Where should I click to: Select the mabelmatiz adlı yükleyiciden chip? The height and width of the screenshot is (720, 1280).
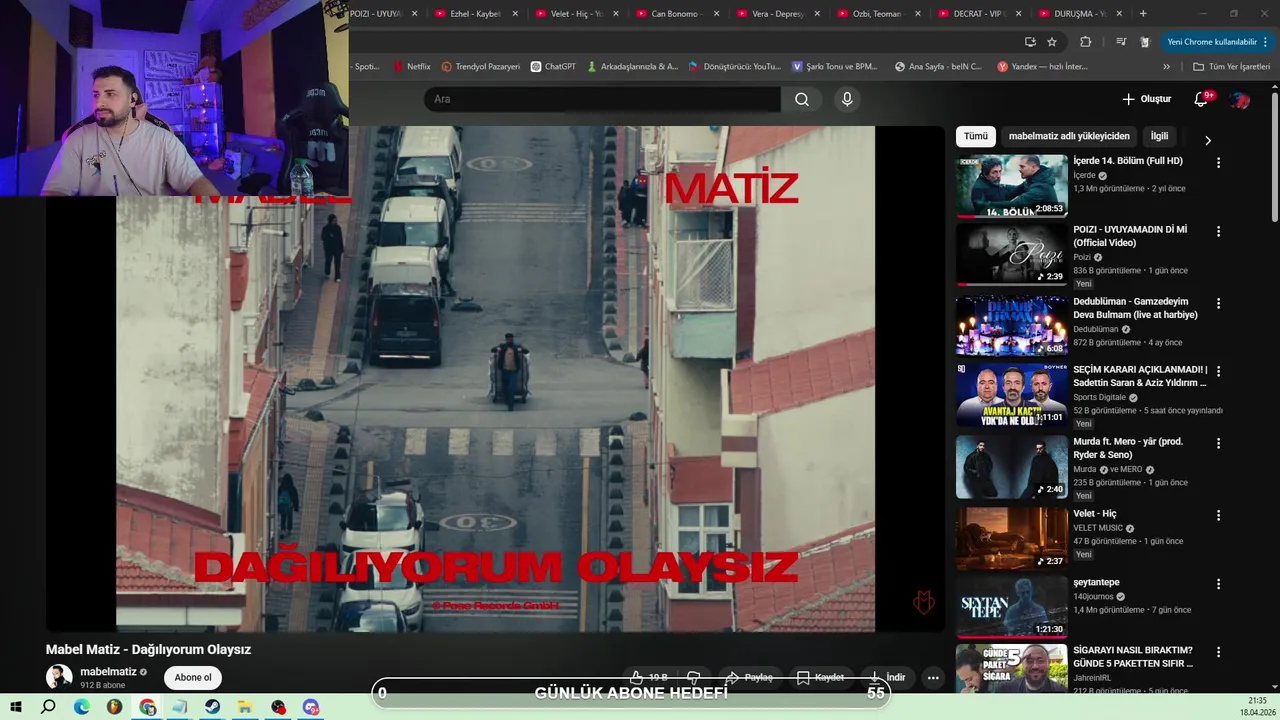(x=1069, y=136)
